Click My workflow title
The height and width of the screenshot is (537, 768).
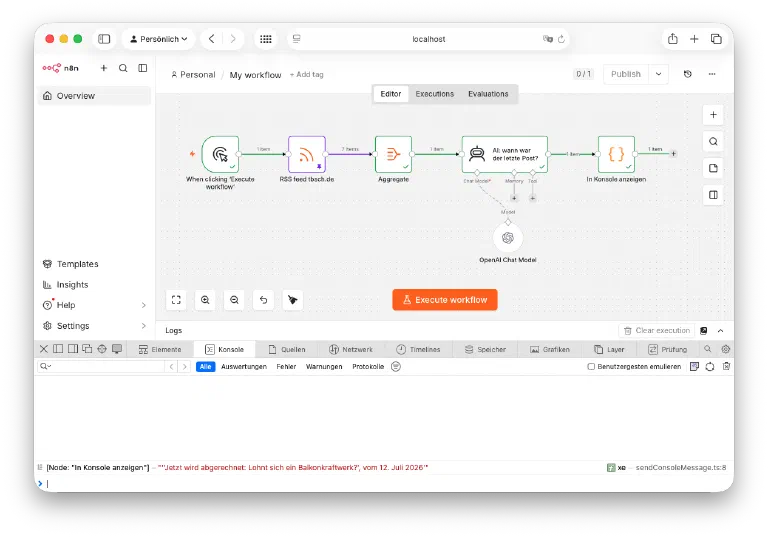[255, 75]
